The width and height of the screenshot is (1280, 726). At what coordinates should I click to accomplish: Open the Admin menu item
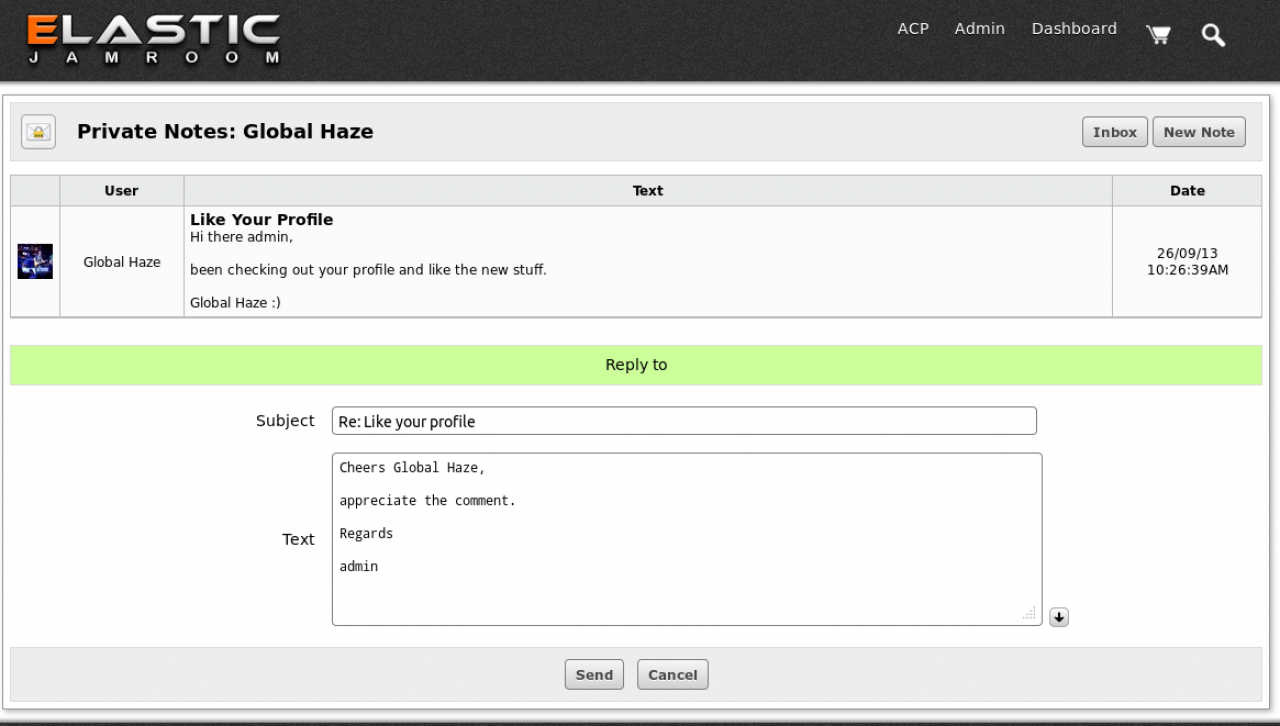[979, 29]
